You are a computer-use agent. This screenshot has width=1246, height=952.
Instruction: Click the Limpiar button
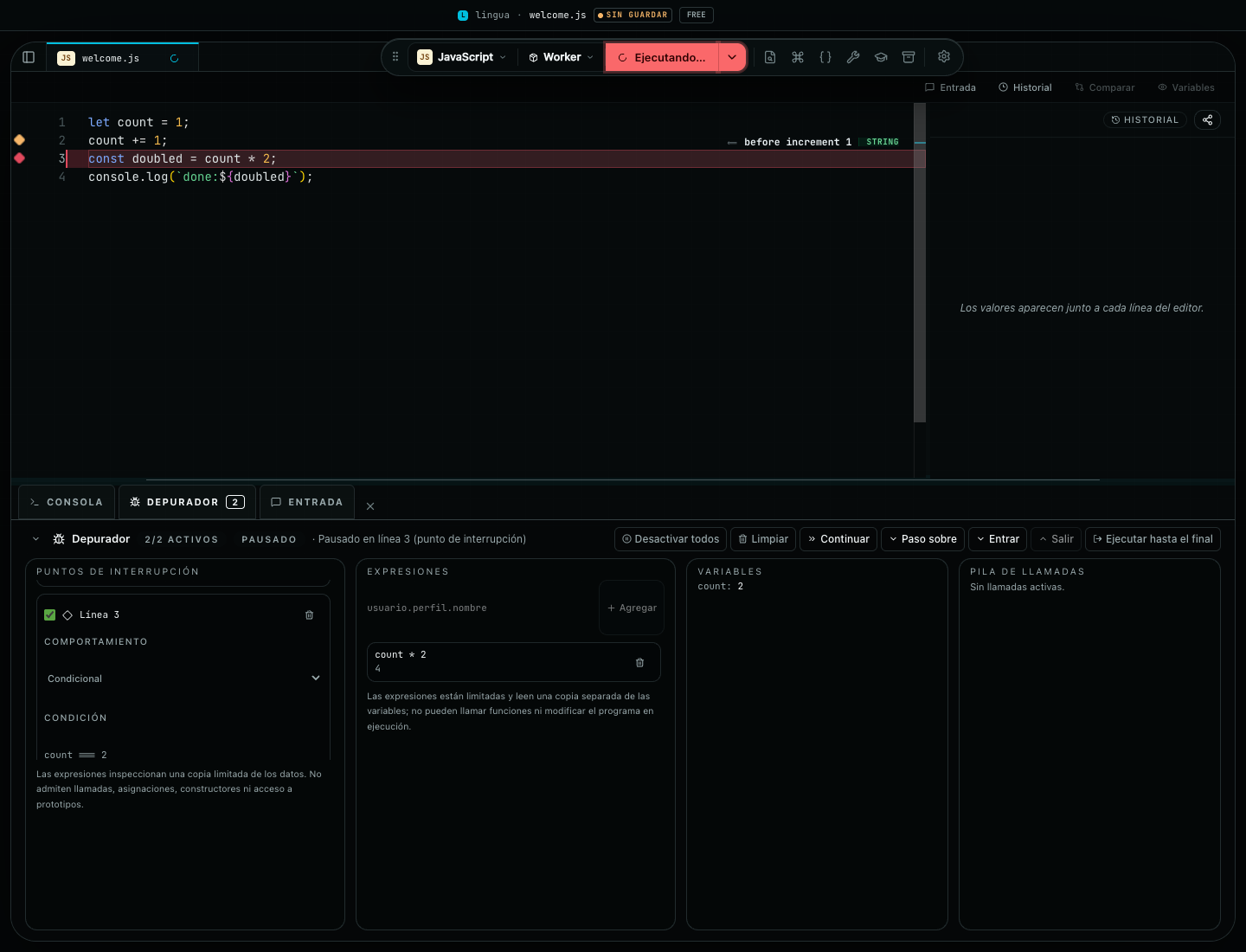pos(763,539)
